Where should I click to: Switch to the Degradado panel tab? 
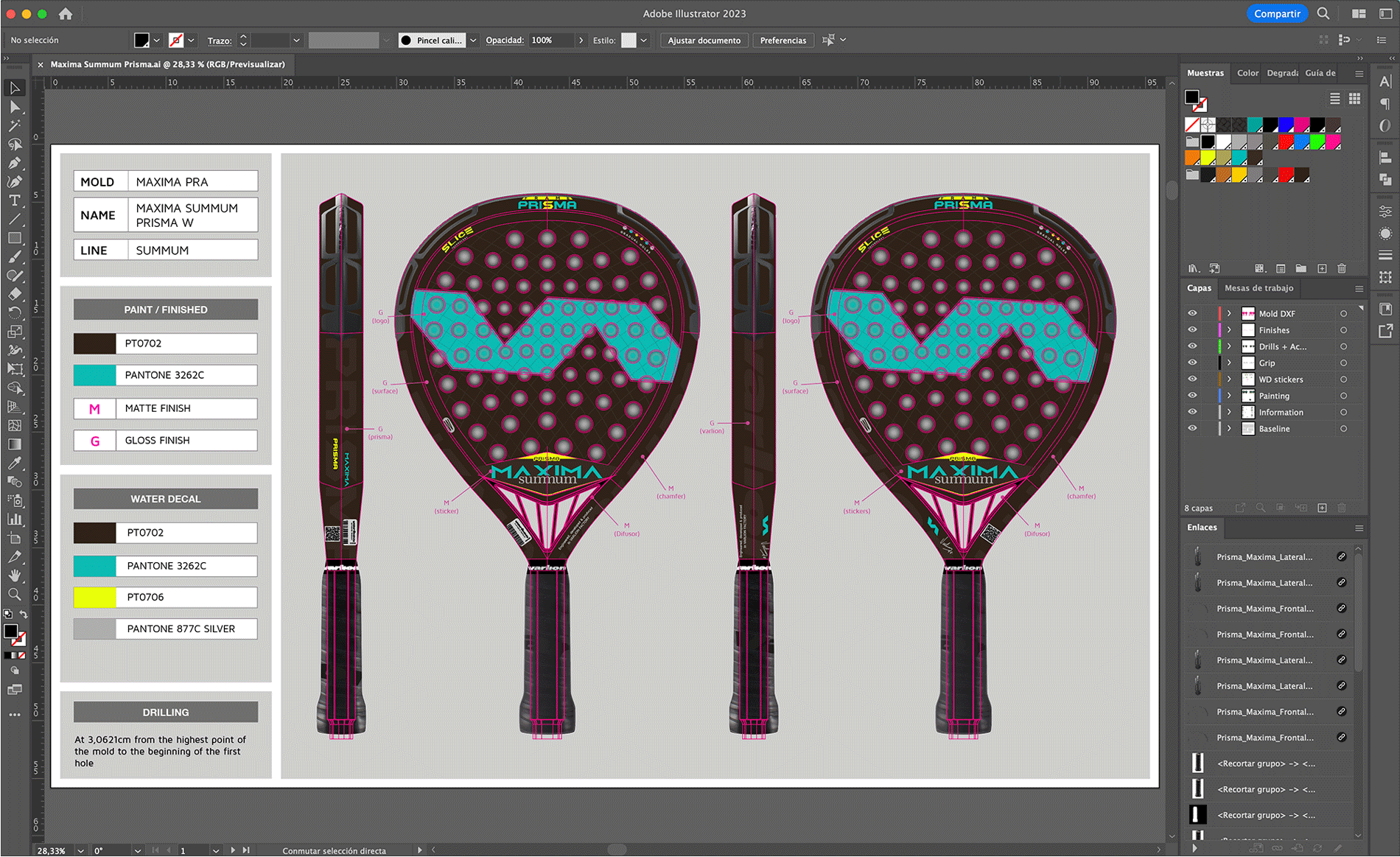(x=1282, y=73)
